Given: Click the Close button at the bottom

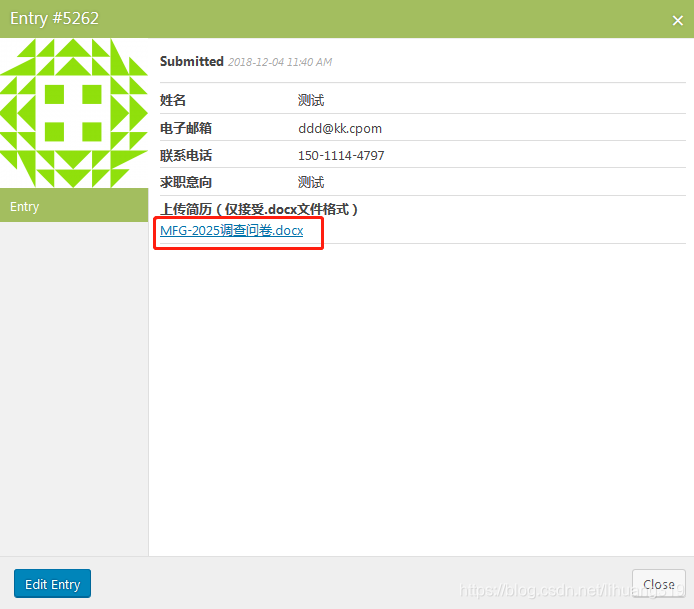Looking at the screenshot, I should point(659,584).
